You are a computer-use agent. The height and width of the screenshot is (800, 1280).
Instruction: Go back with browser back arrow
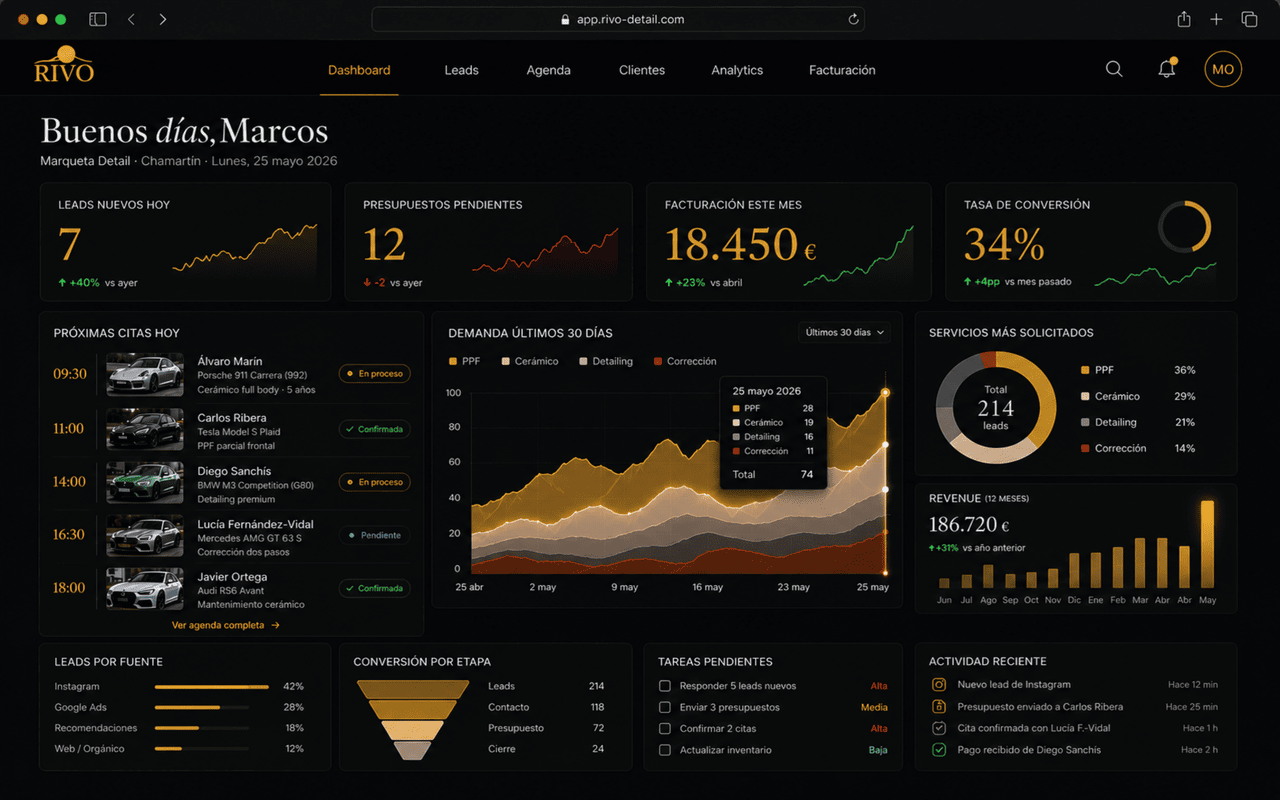coord(131,19)
